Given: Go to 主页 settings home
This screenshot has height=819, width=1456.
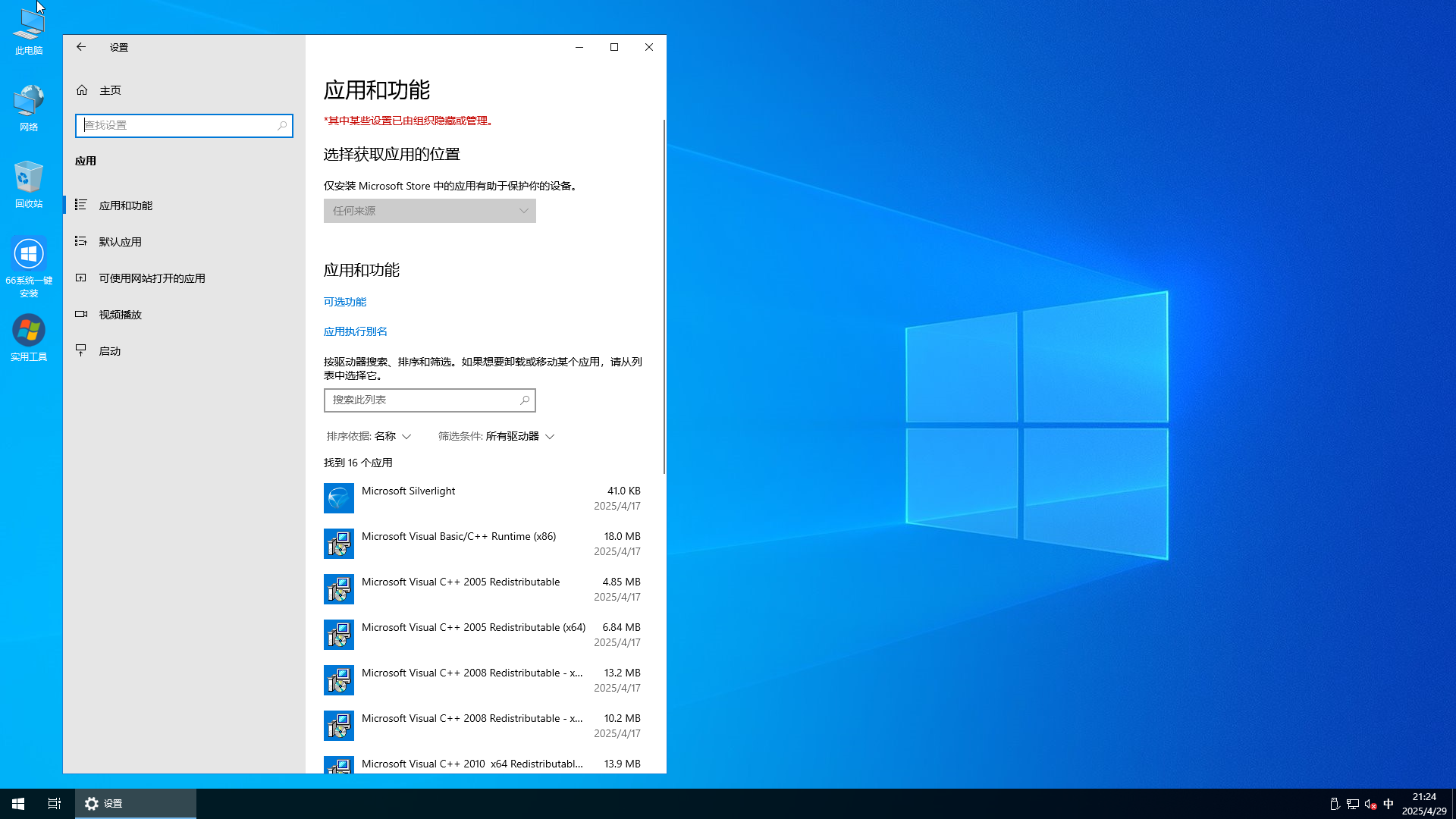Looking at the screenshot, I should tap(184, 90).
